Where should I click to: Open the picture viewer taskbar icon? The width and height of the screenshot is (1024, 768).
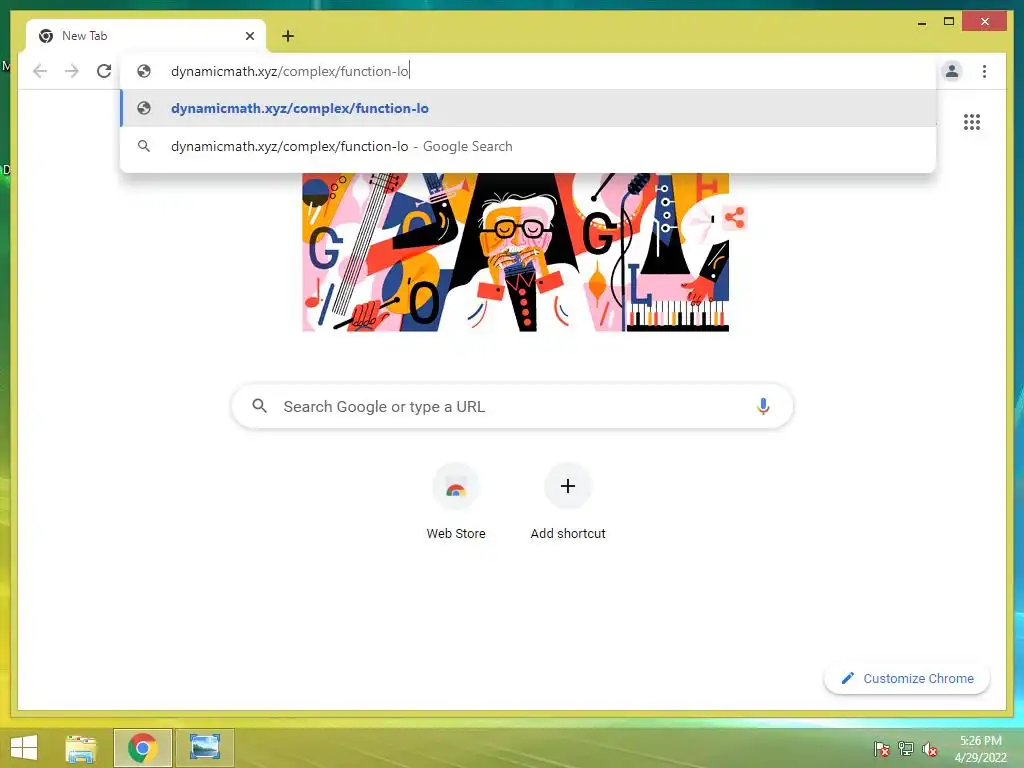(204, 748)
